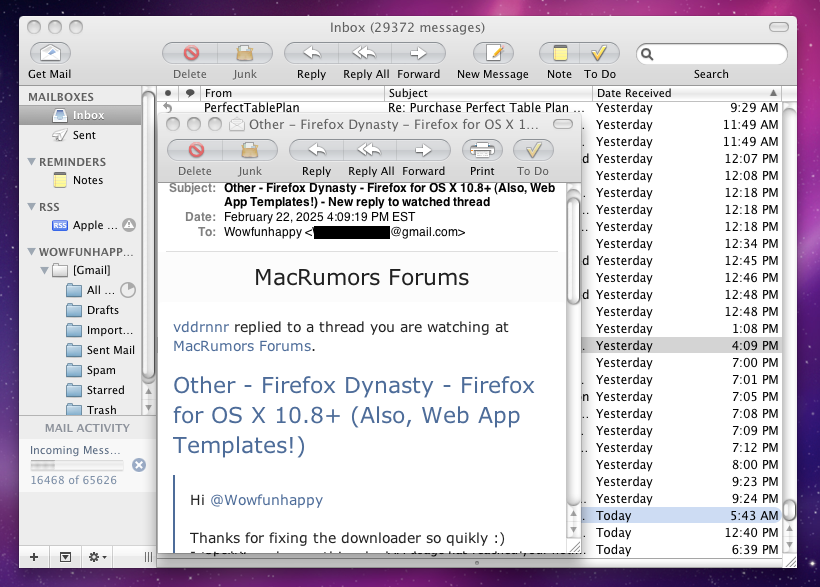Click Reply All in the main Inbox toolbar
Image resolution: width=820 pixels, height=587 pixels.
[365, 53]
